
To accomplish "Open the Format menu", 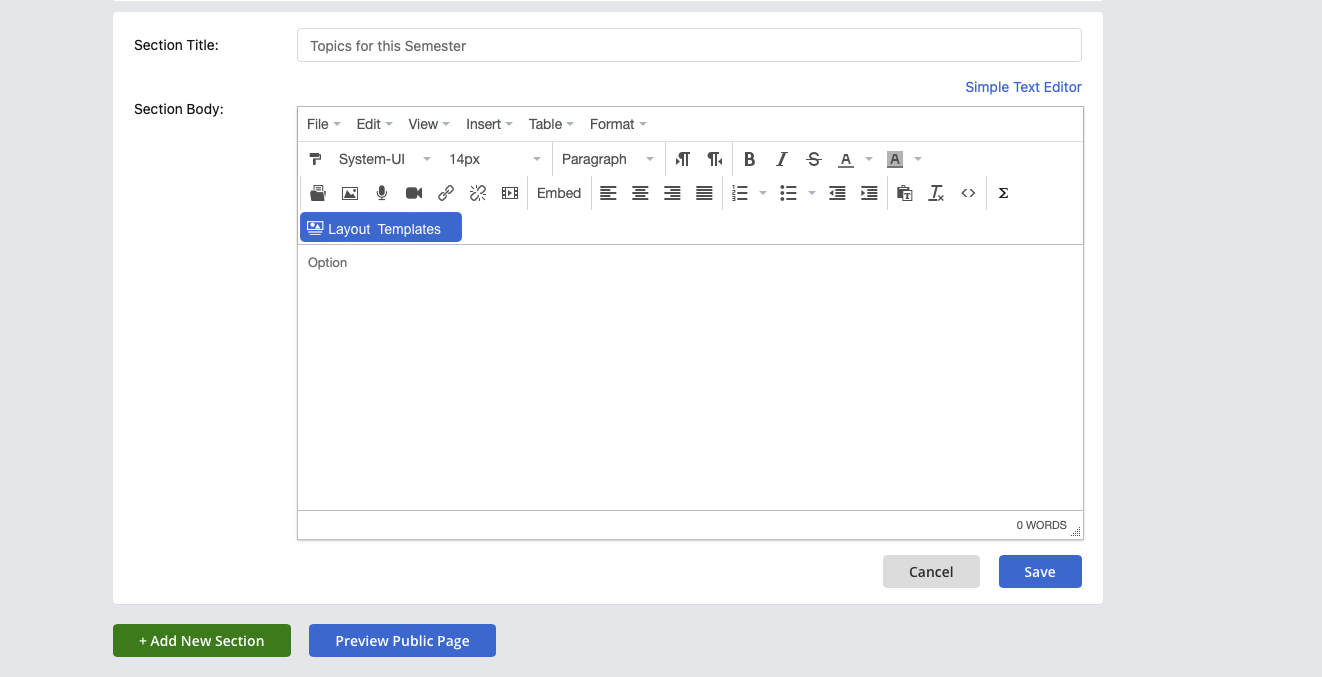I will click(618, 124).
